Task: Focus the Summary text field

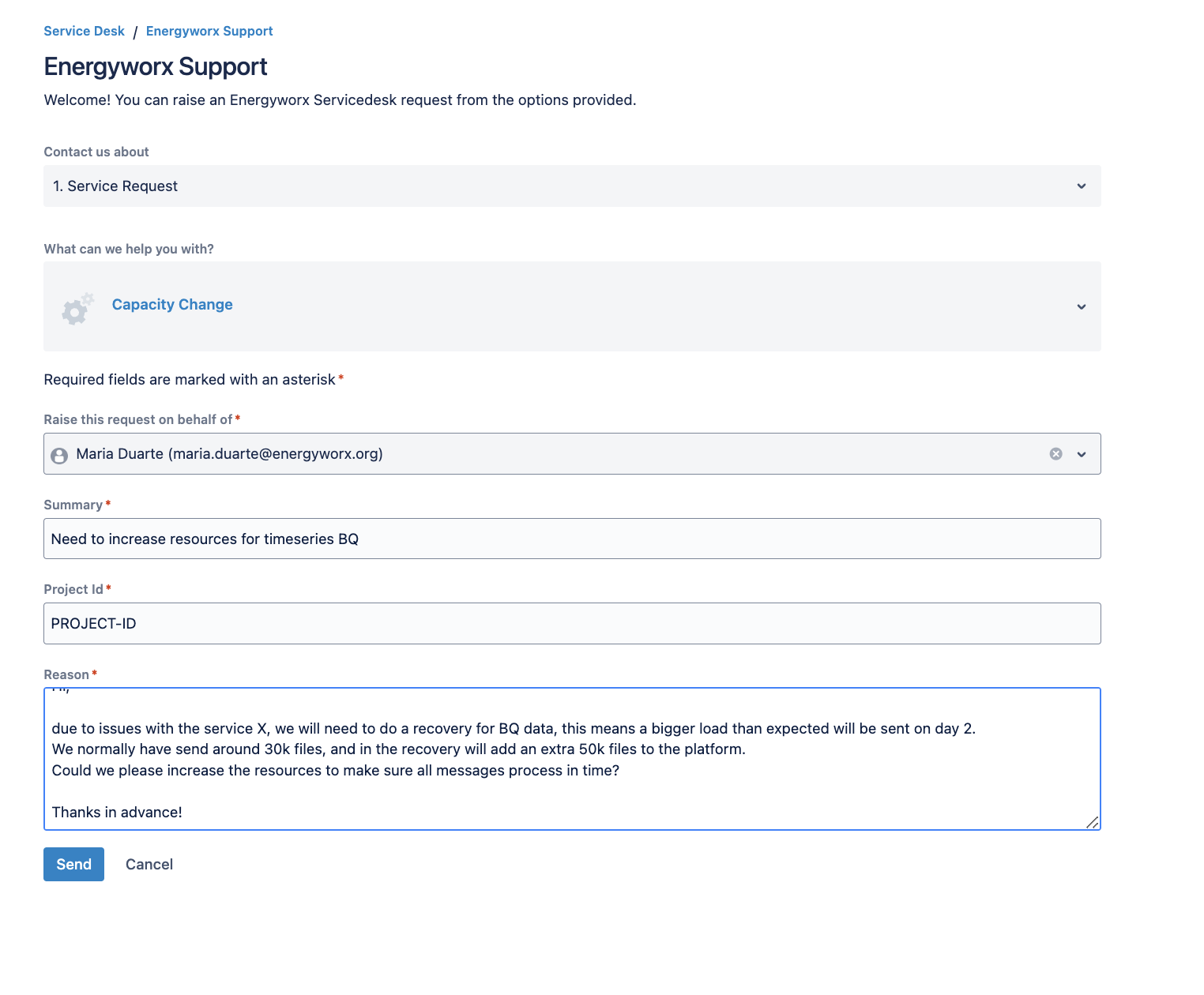Action: coord(571,539)
